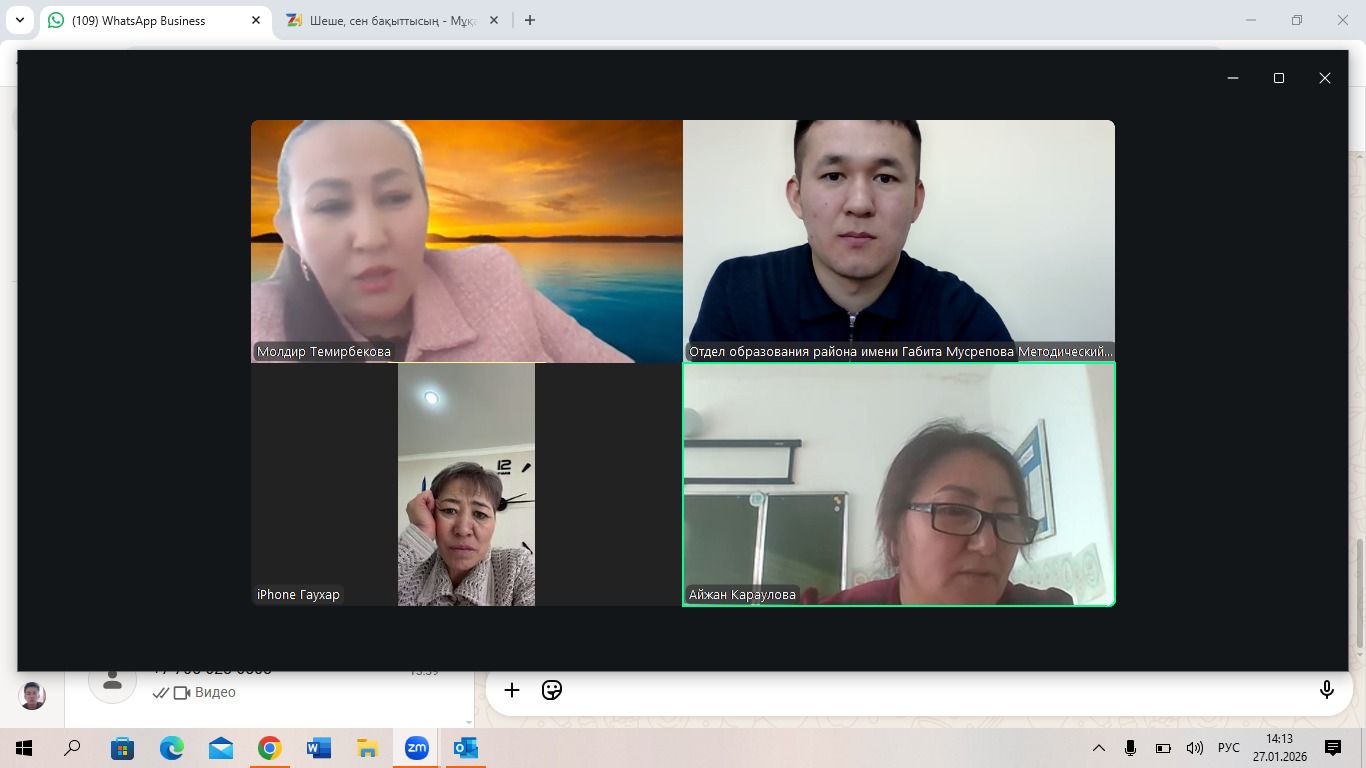Click the attach plus icon in WhatsApp
The height and width of the screenshot is (768, 1366).
(511, 690)
